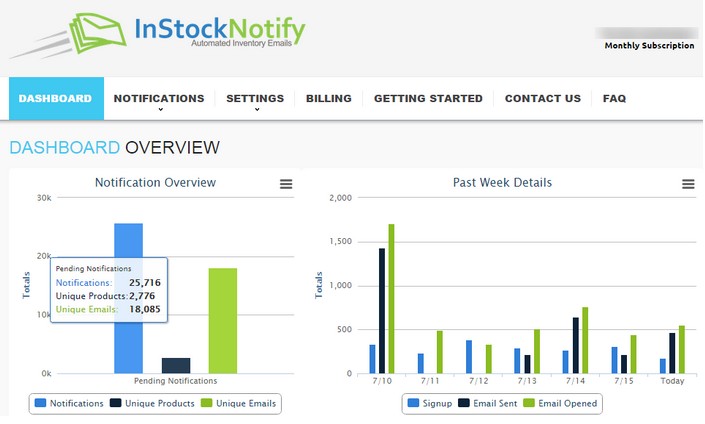Expand the Notifications dropdown menu

tap(159, 99)
